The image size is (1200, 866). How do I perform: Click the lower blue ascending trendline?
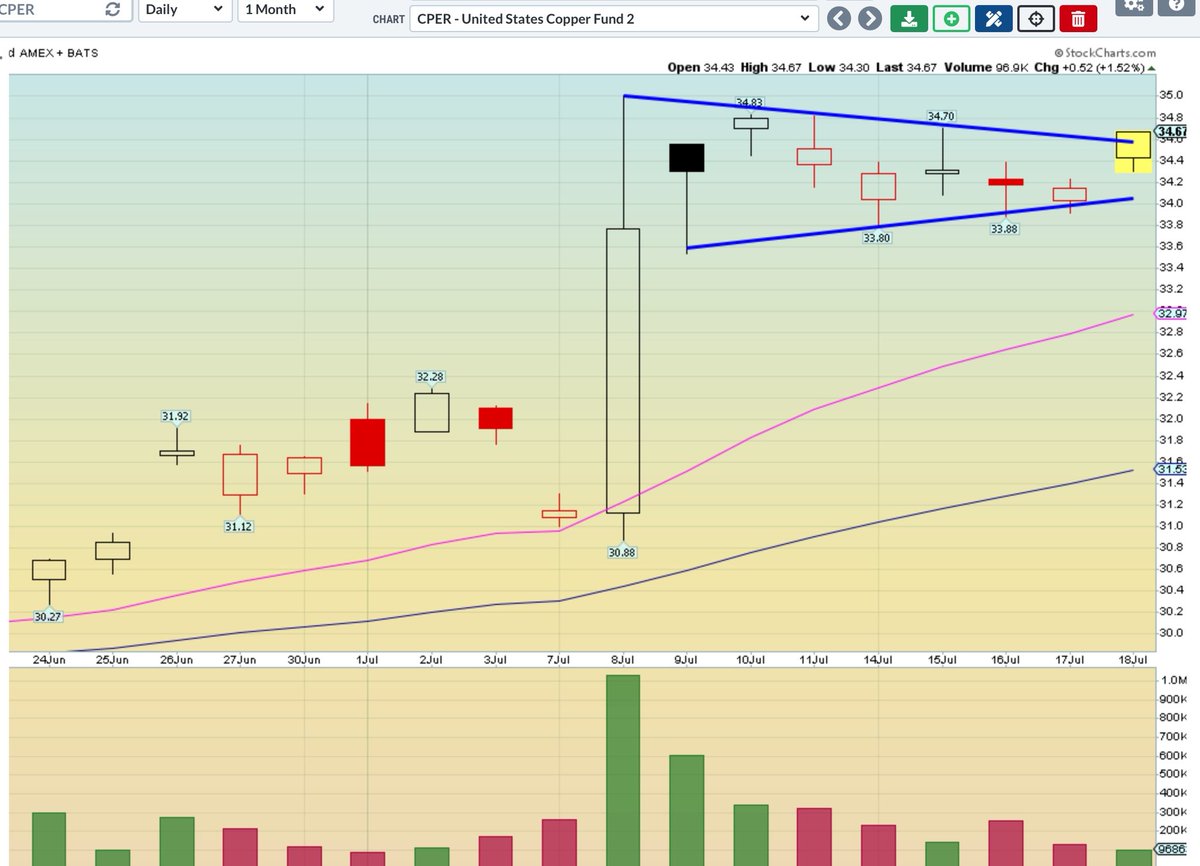pos(910,223)
